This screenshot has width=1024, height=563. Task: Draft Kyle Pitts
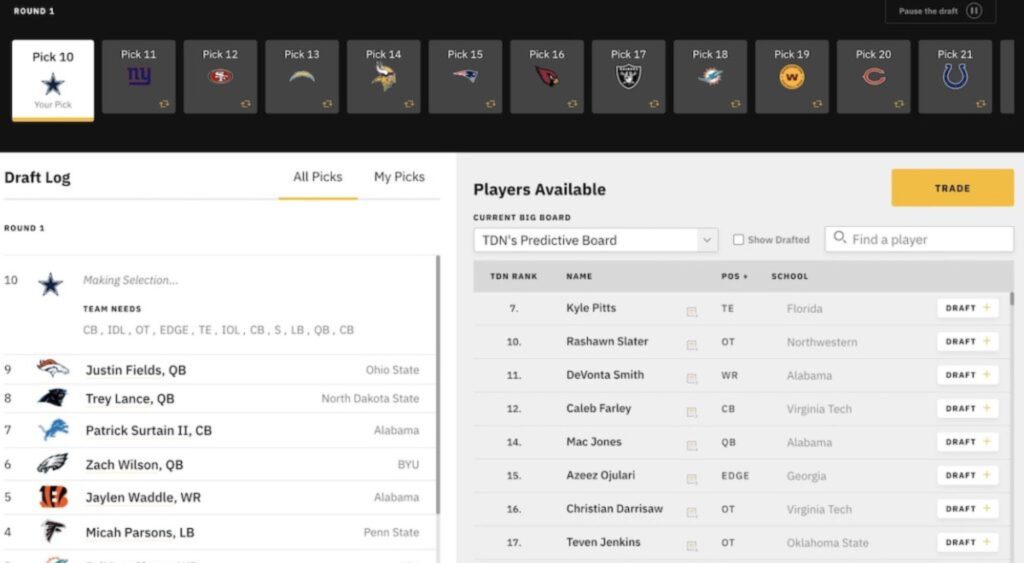(967, 308)
